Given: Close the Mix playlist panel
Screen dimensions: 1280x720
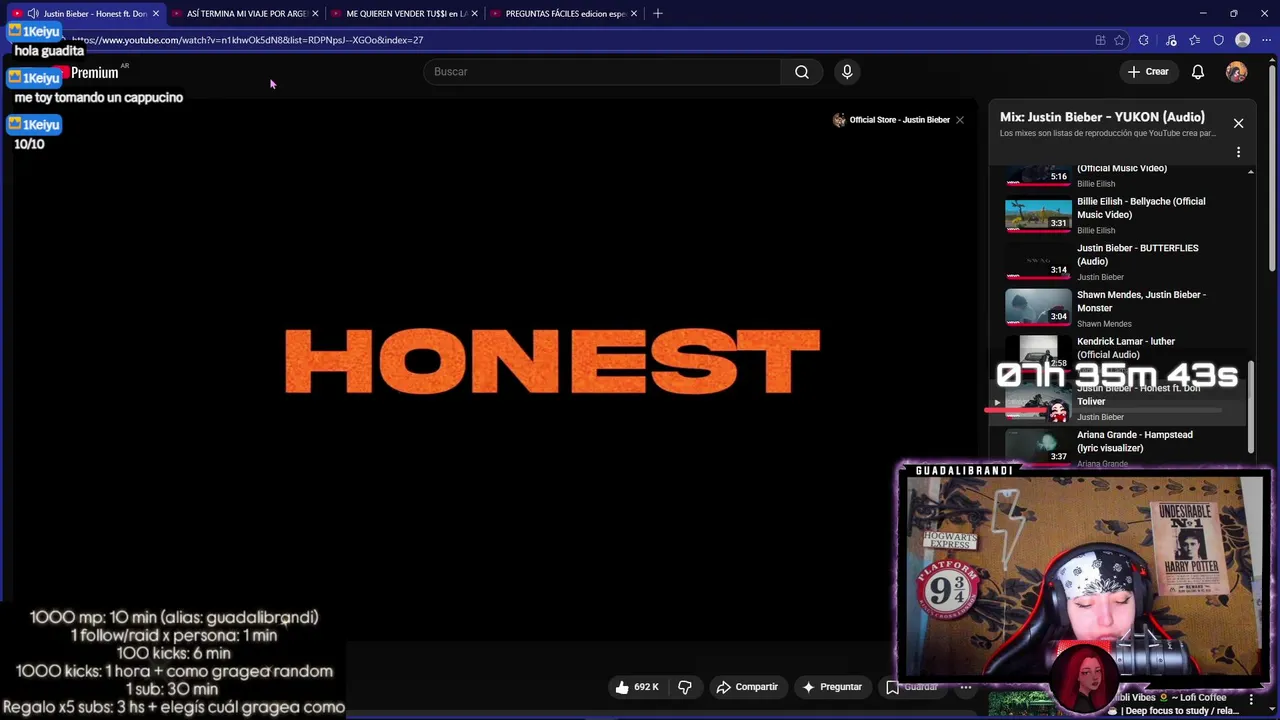Looking at the screenshot, I should pos(1238,123).
